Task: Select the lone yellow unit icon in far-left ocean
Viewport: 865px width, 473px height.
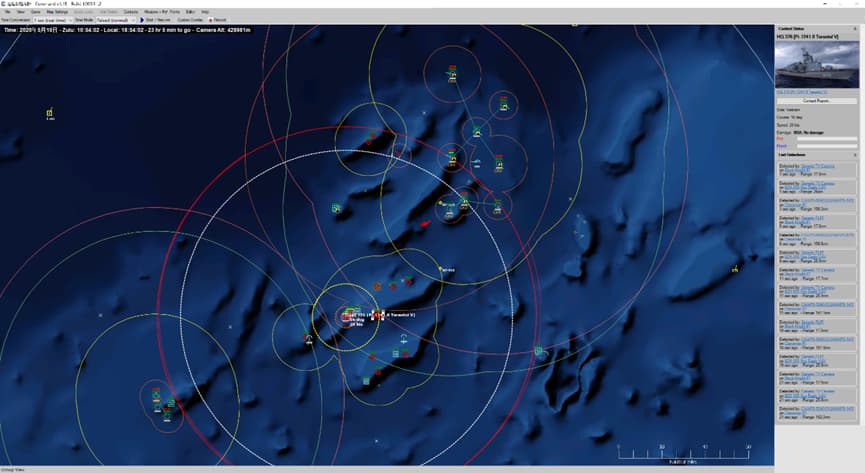Action: pyautogui.click(x=50, y=113)
